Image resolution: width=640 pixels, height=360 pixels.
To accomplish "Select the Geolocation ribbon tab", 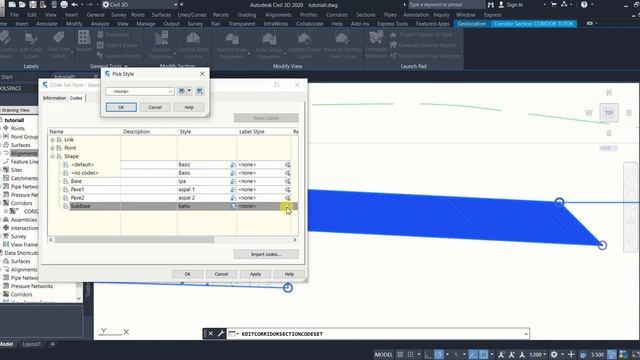I will [471, 24].
